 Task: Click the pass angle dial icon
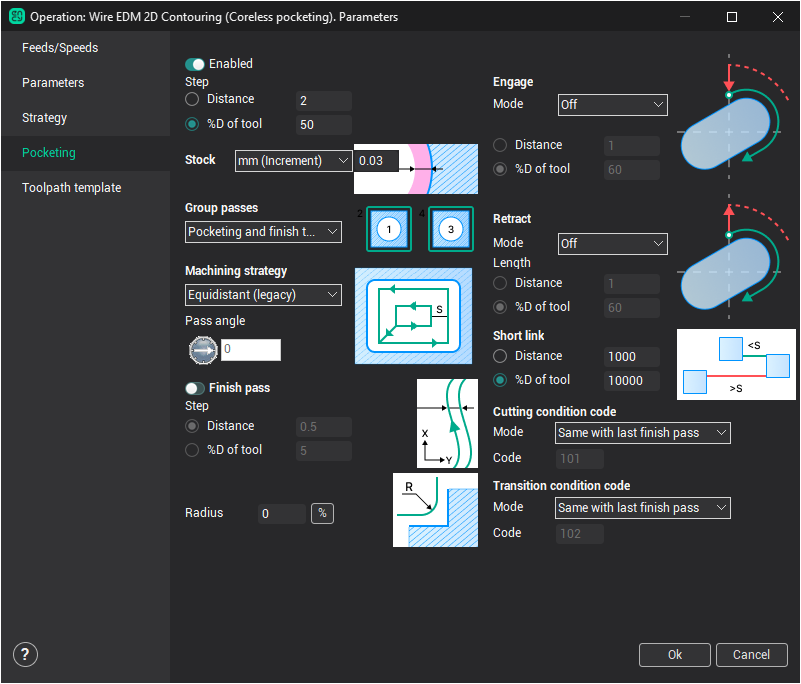203,350
